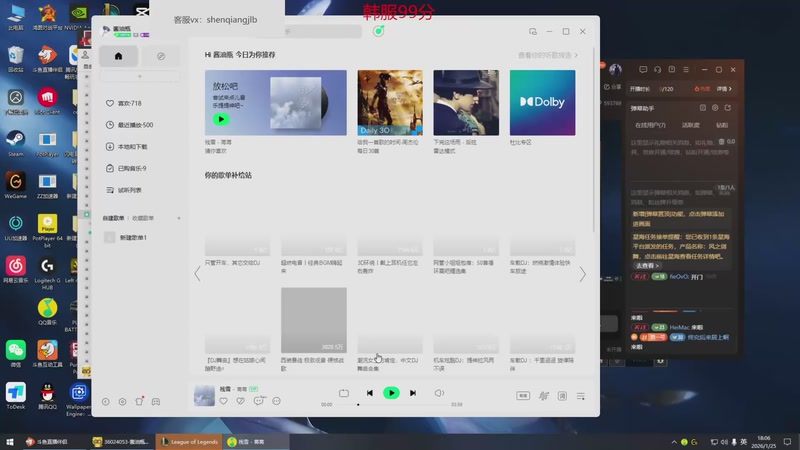Show hidden tray icons with the up arrow
The image size is (800, 450).
click(674, 442)
